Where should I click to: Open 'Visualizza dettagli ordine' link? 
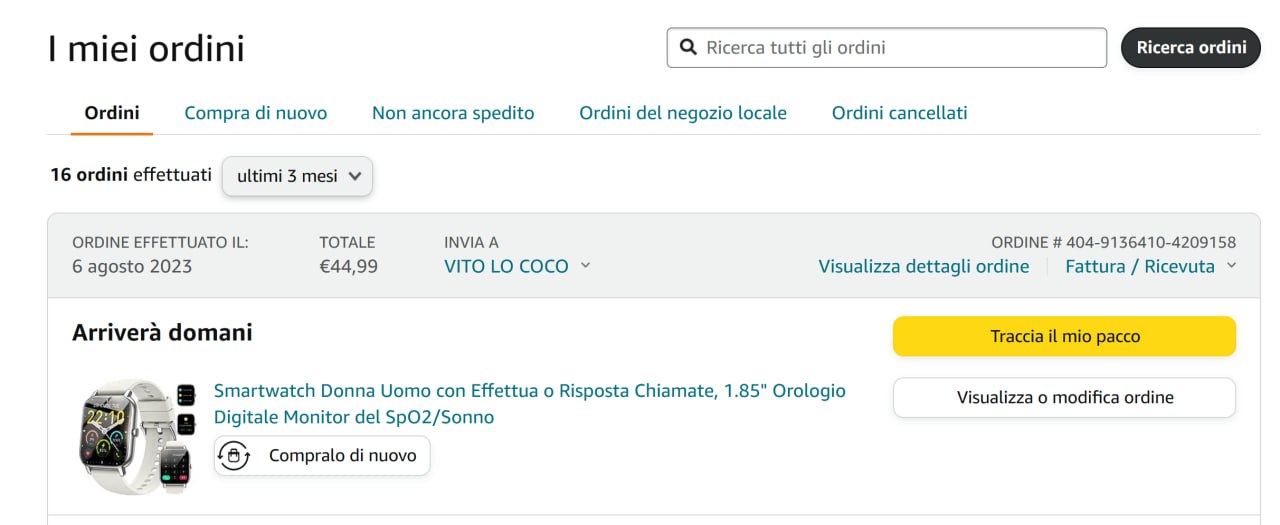pos(923,266)
